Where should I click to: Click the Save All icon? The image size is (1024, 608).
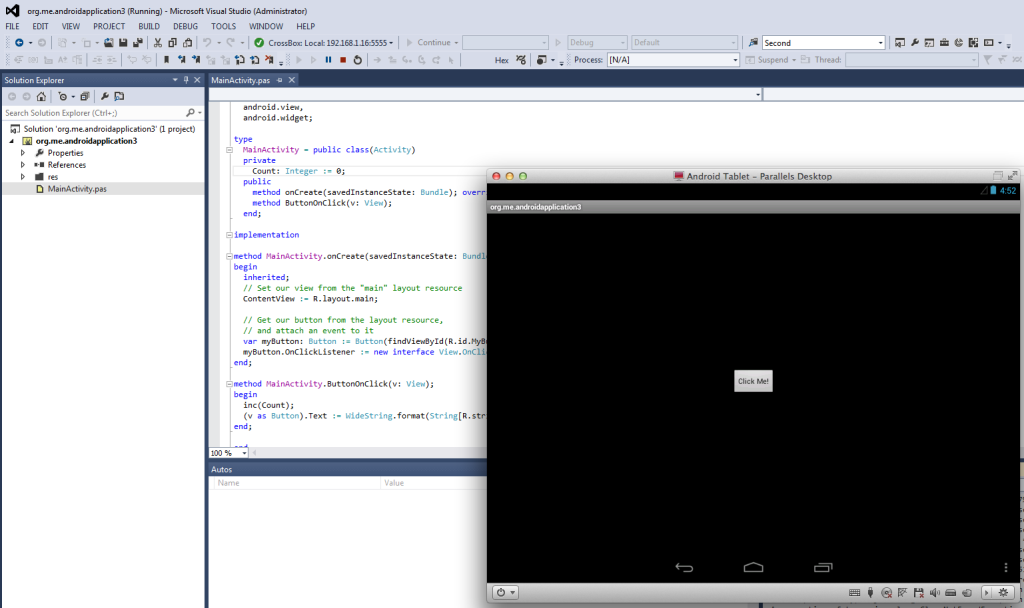(x=138, y=42)
